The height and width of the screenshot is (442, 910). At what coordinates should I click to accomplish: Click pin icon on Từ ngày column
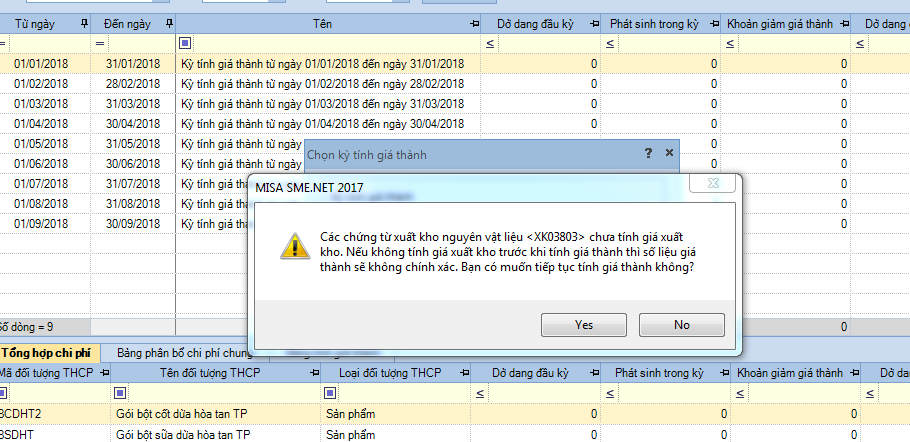point(83,22)
